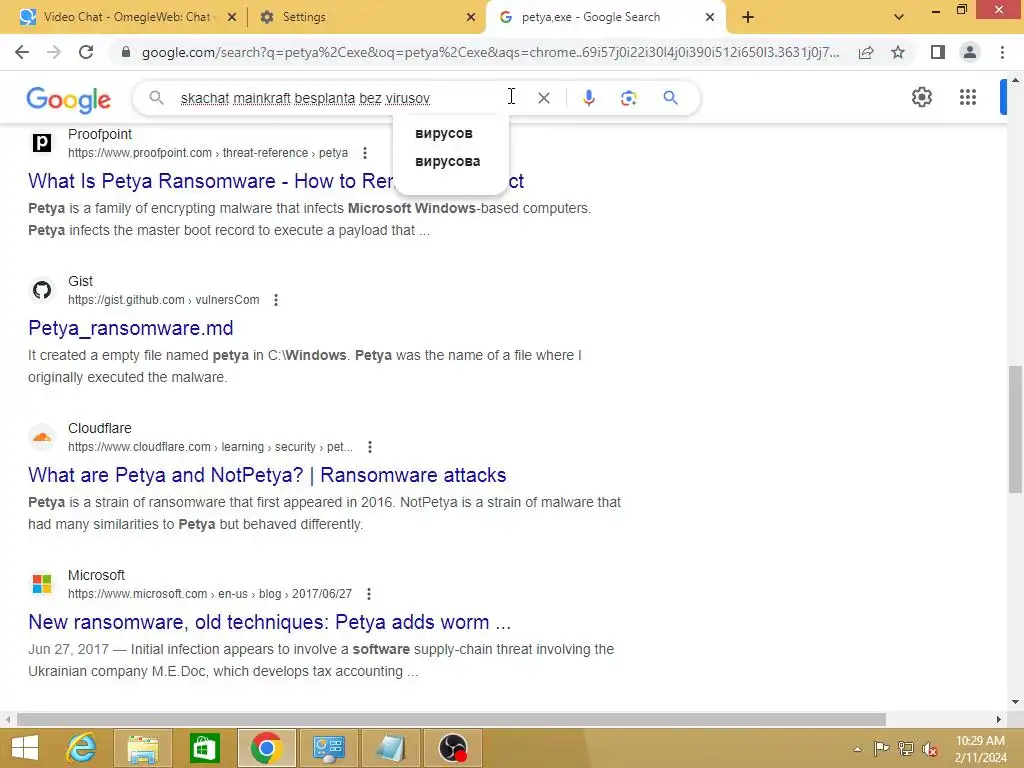Open a new tab
1024x768 pixels.
click(748, 17)
